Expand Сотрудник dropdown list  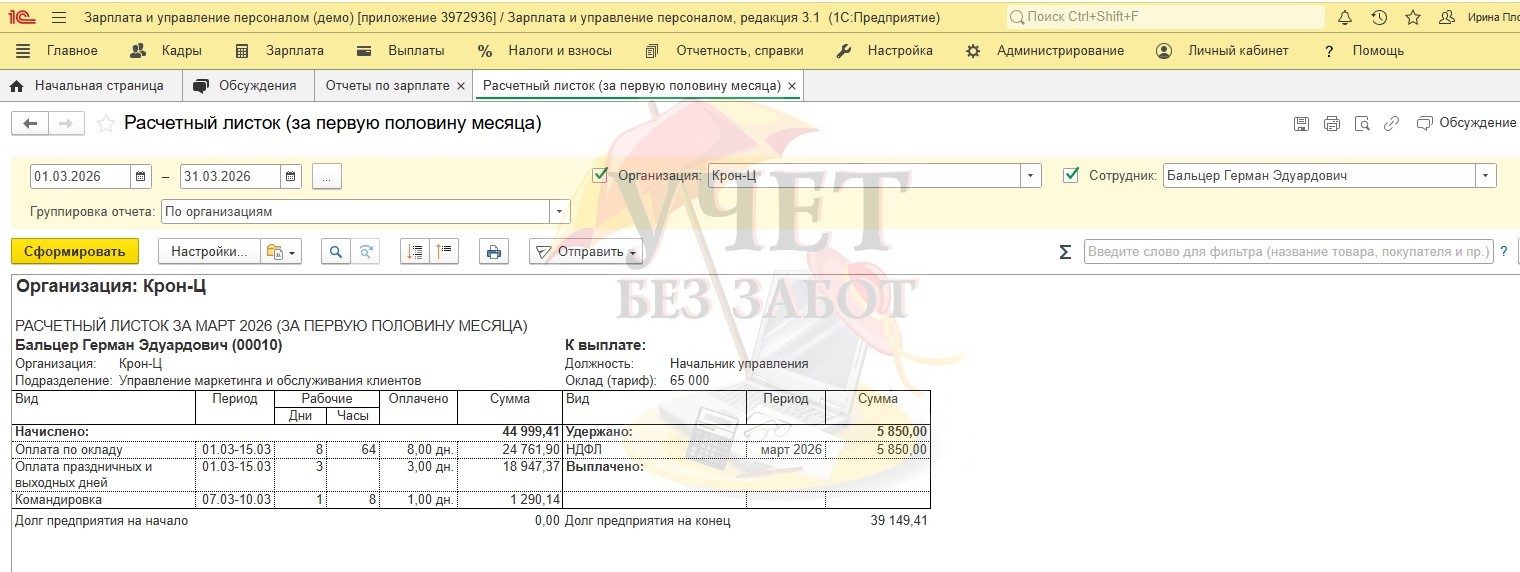(x=1486, y=176)
